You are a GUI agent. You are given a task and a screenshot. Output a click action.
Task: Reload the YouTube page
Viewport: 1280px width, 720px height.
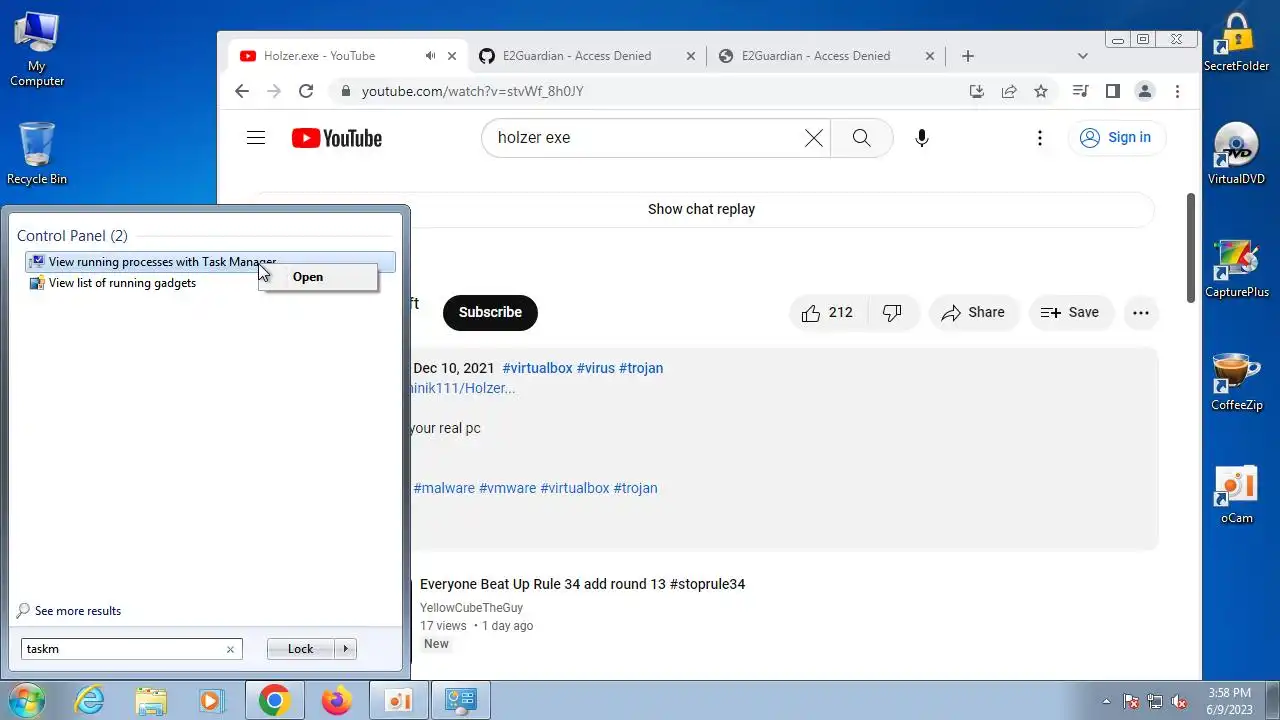[306, 91]
